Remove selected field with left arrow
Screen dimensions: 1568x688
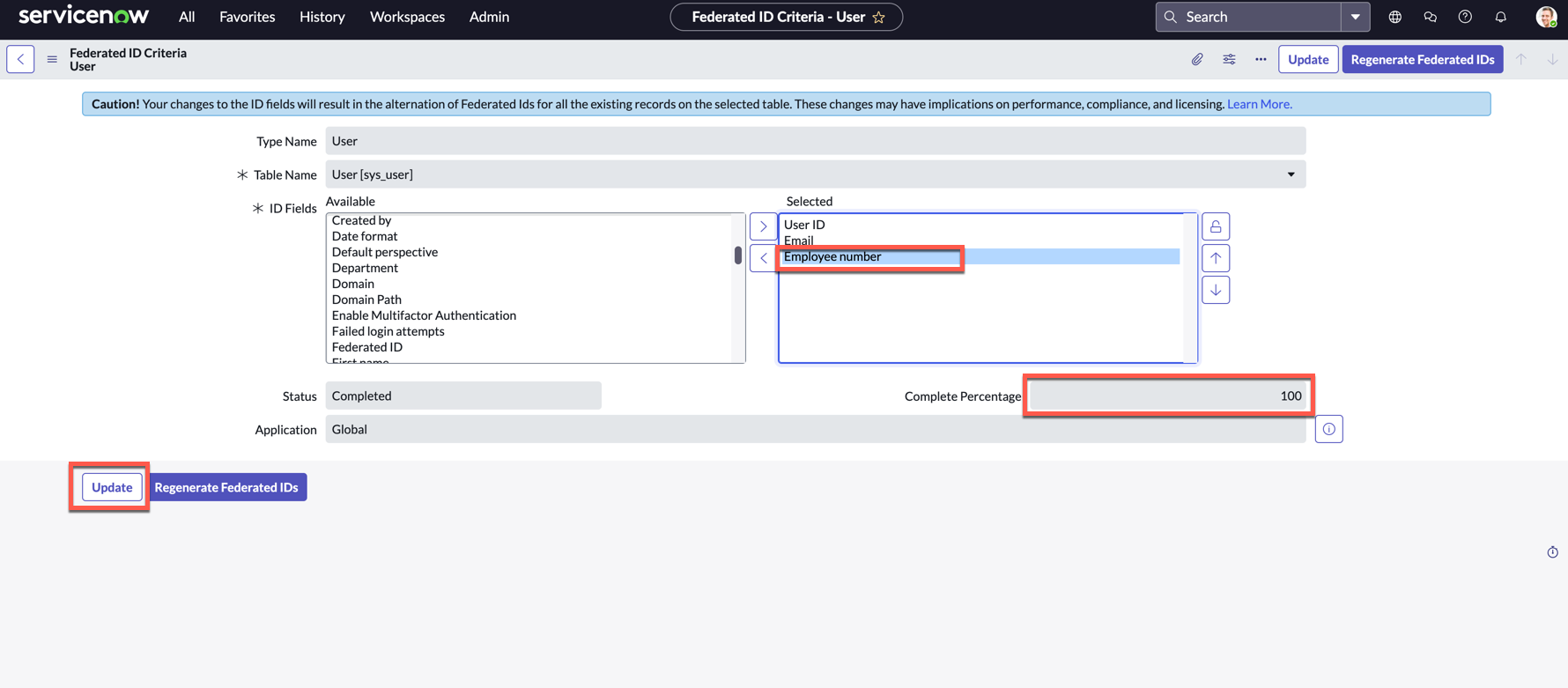763,258
